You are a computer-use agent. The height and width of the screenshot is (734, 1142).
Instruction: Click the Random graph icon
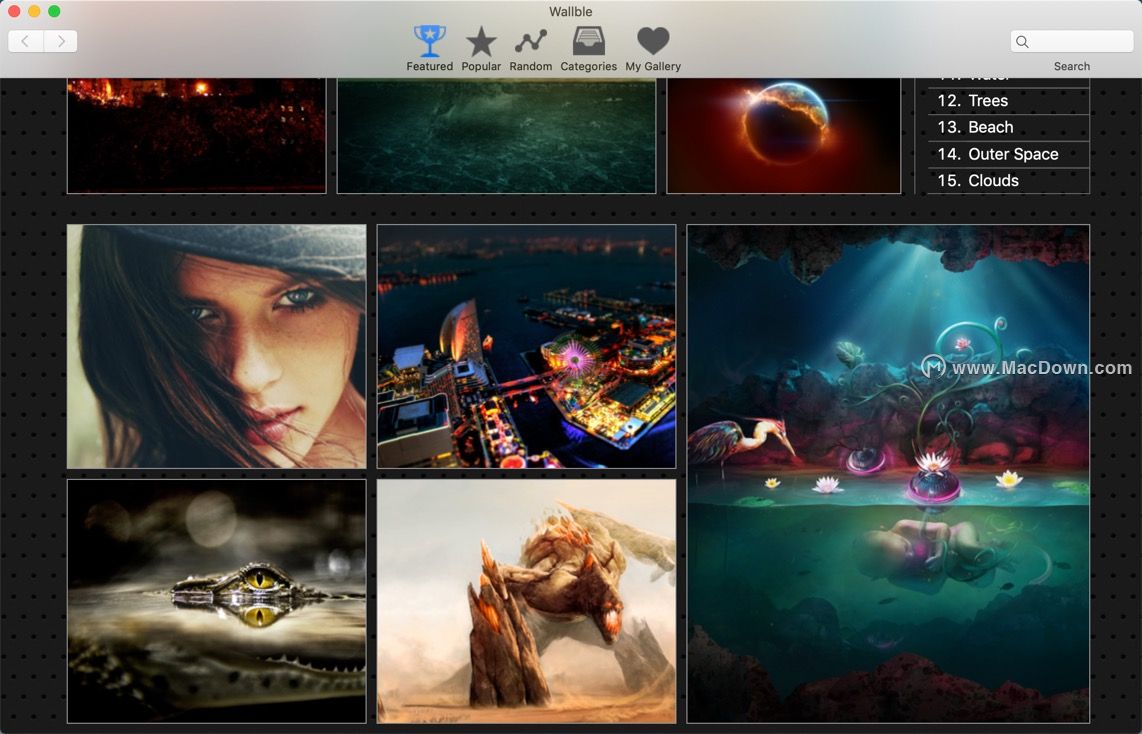530,42
